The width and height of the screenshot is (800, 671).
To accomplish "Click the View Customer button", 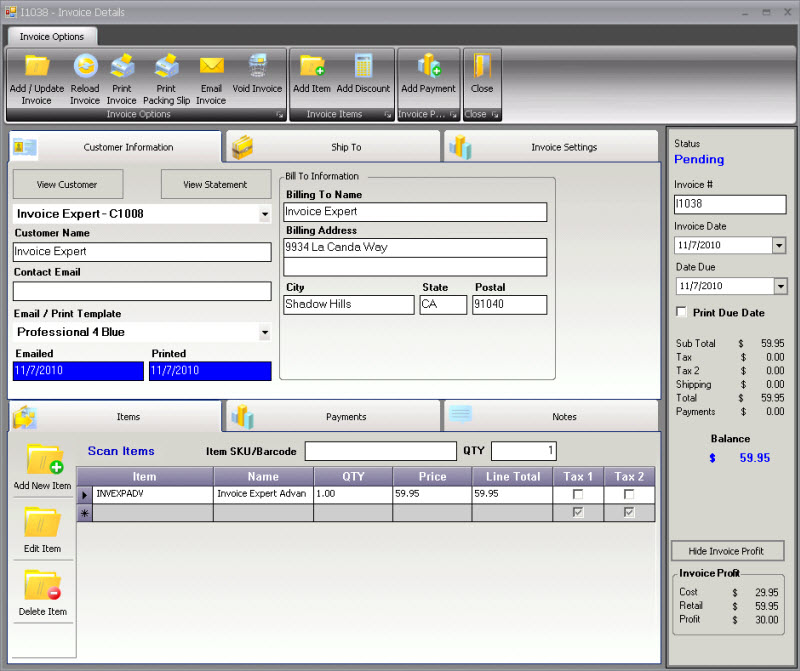I will click(68, 184).
